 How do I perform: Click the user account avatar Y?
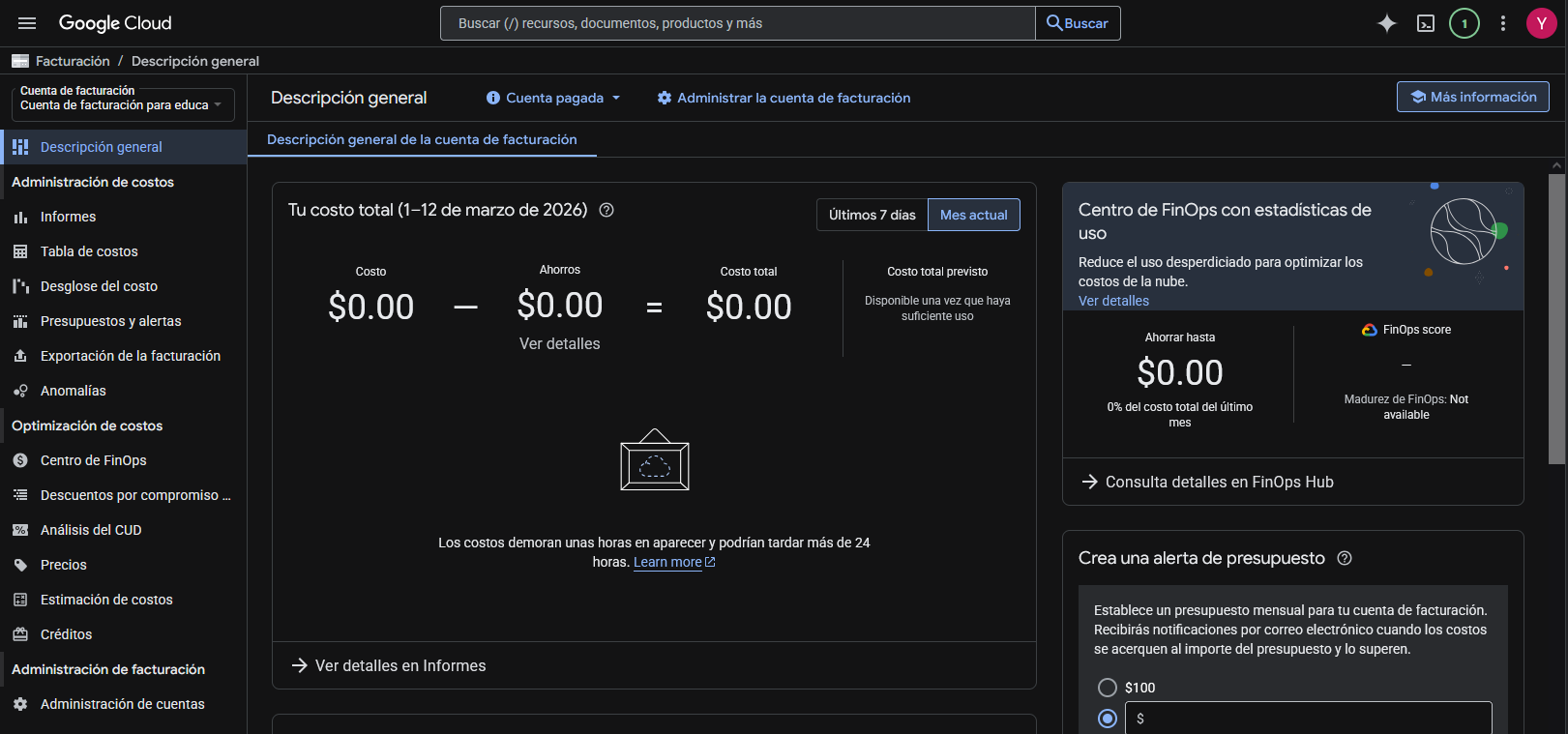tap(1541, 23)
